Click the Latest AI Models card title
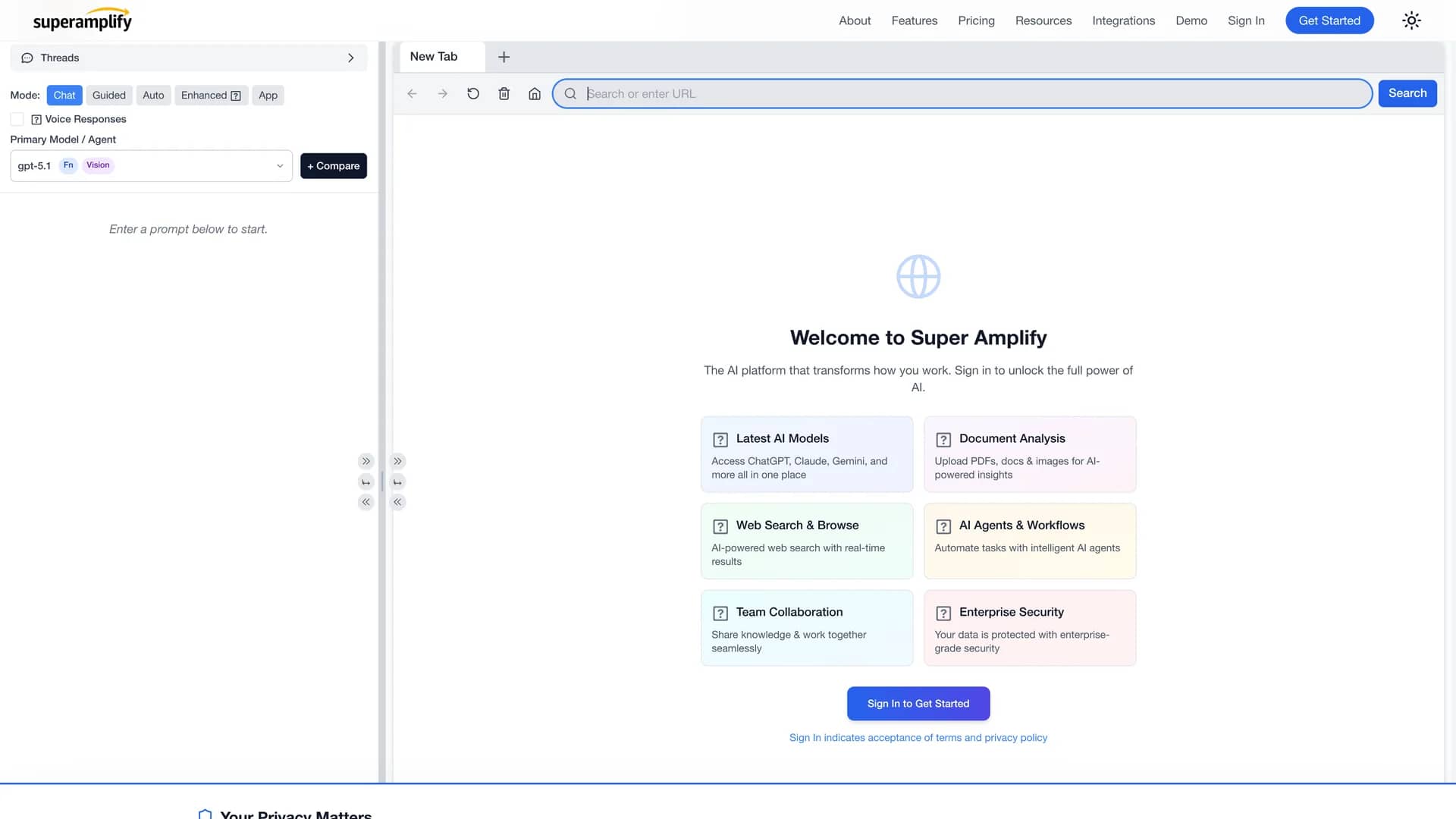 782,438
